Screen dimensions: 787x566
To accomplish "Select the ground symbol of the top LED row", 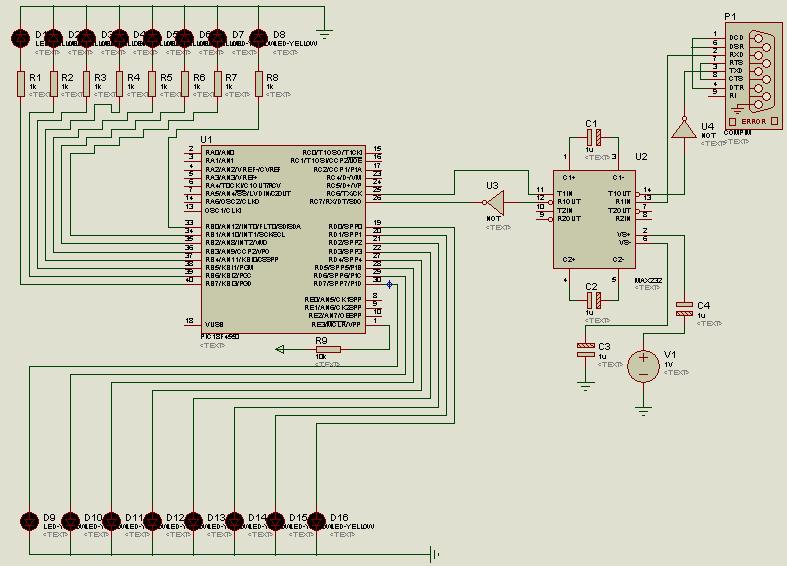I will tap(325, 35).
